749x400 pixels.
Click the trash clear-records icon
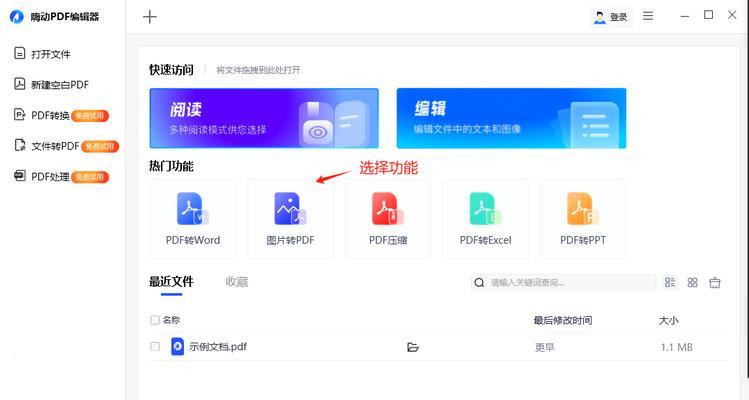click(x=715, y=282)
